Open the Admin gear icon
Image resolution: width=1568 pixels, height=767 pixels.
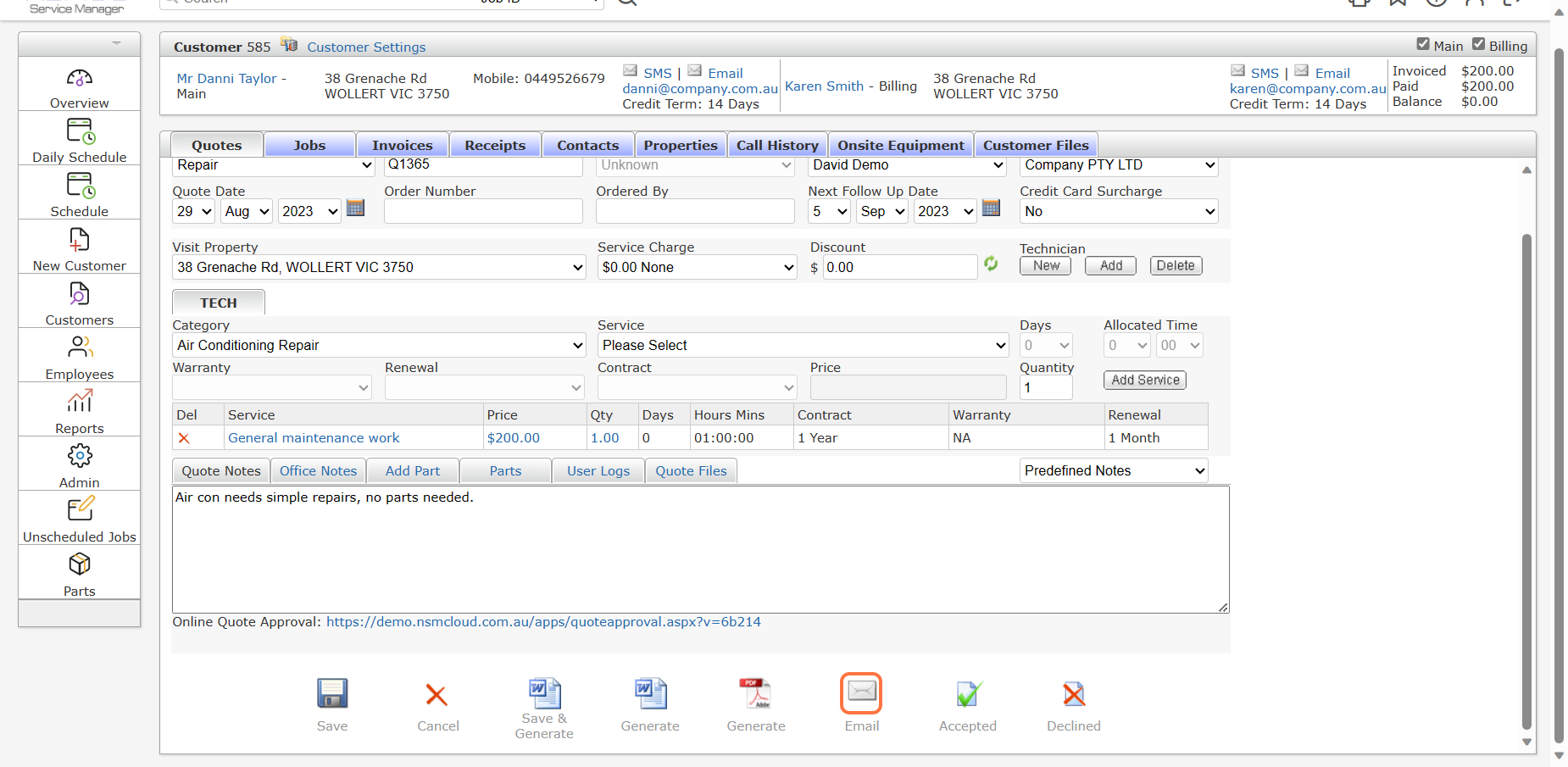tap(80, 456)
